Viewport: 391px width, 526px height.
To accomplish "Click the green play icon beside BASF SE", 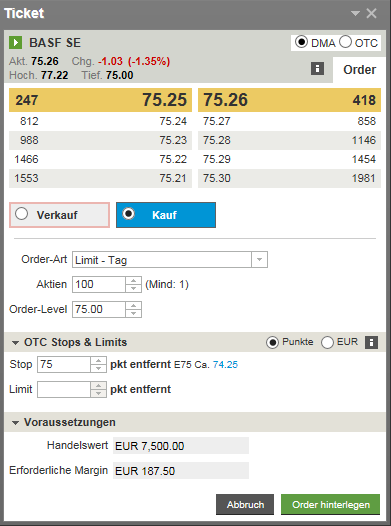I will (15, 43).
